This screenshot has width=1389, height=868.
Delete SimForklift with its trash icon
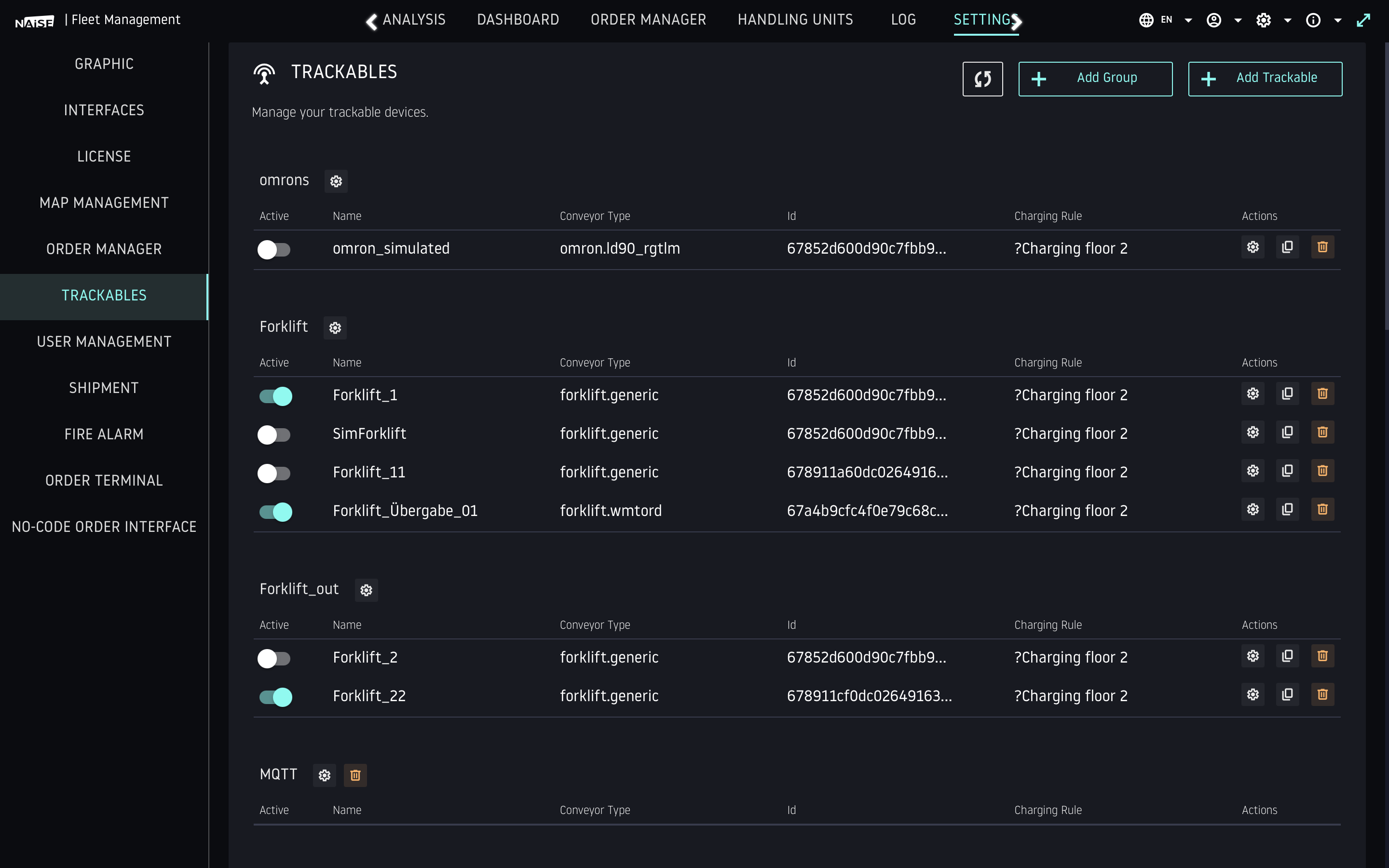[x=1322, y=432]
